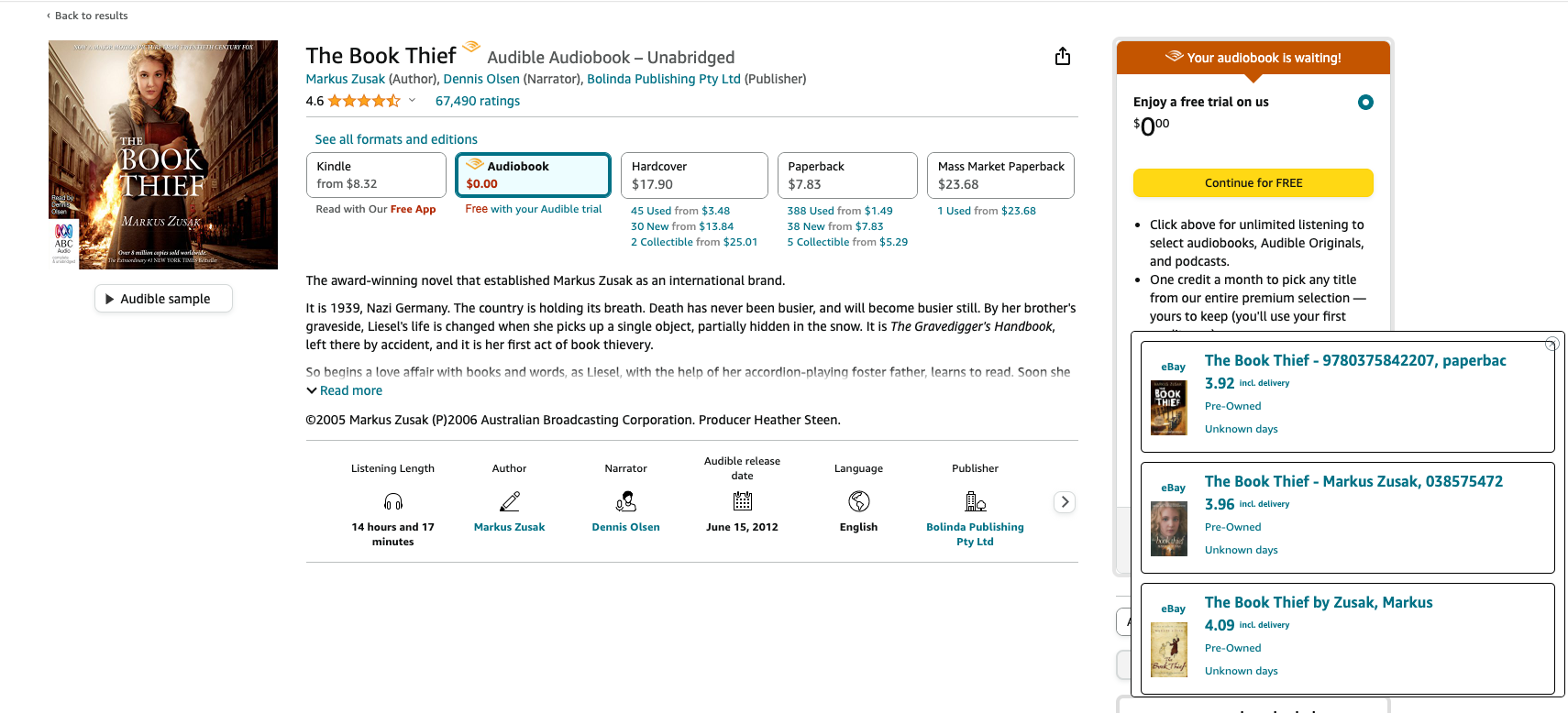Open Bolinda Publishing Pty Ltd byline link
Screen dimensions: 1568x713
(x=664, y=79)
